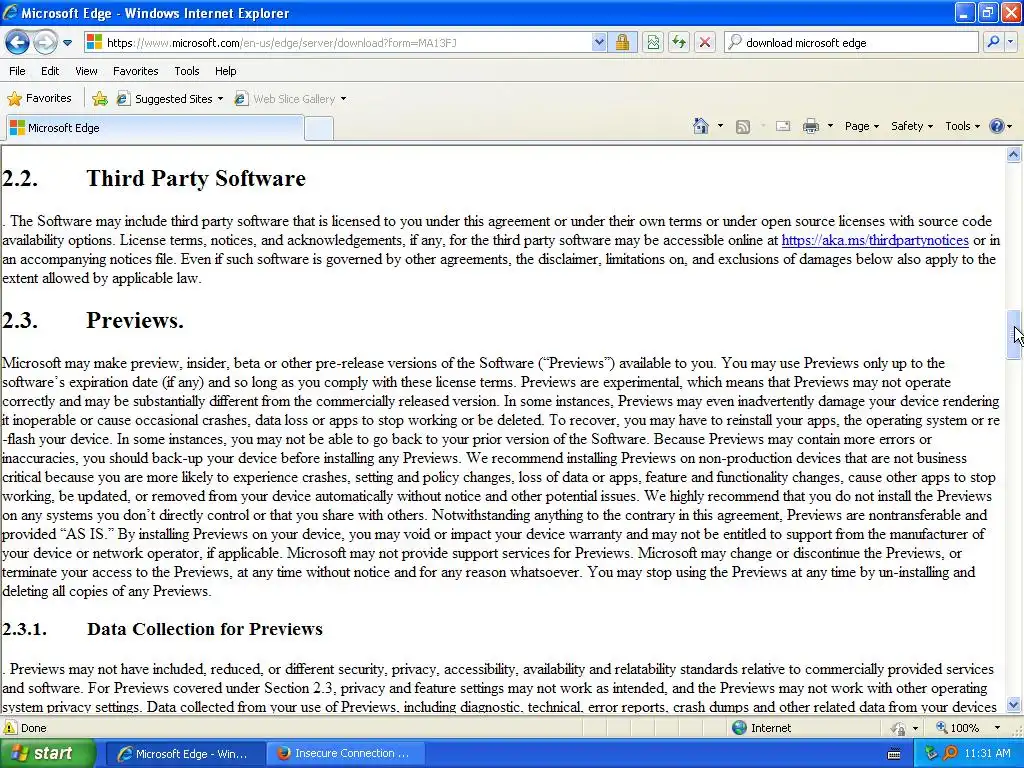Click the vertical scrollbar thumb
The width and height of the screenshot is (1024, 768).
pyautogui.click(x=1013, y=334)
